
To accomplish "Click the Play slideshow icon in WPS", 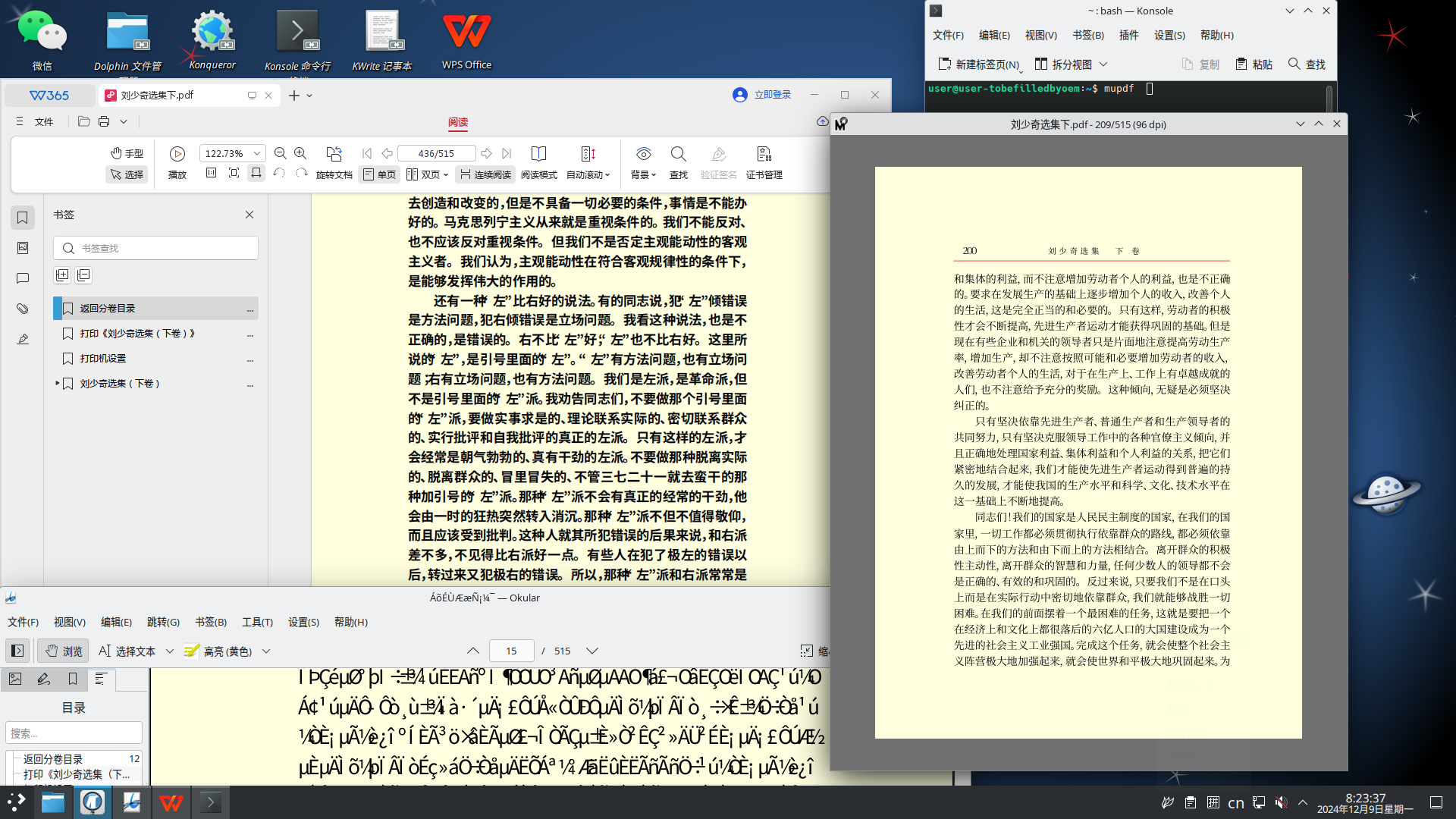I will coord(177,154).
